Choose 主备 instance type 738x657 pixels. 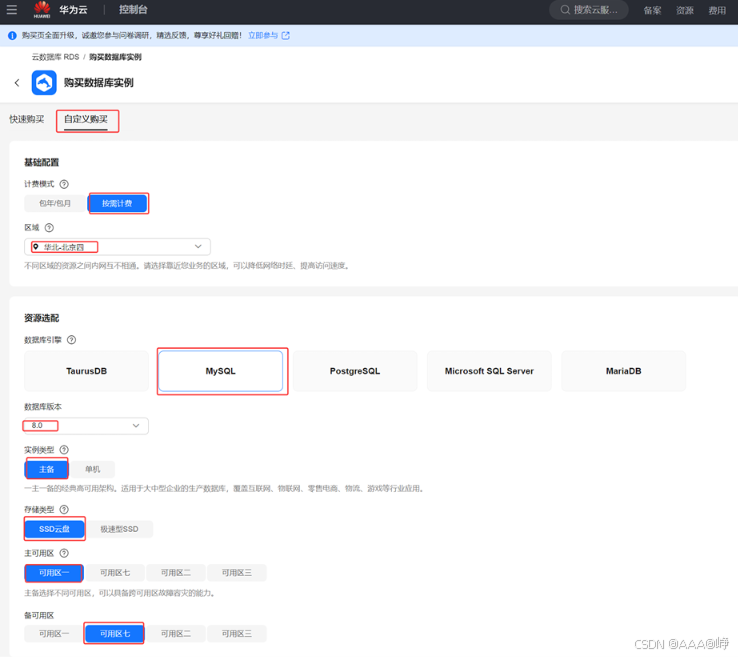[46, 469]
